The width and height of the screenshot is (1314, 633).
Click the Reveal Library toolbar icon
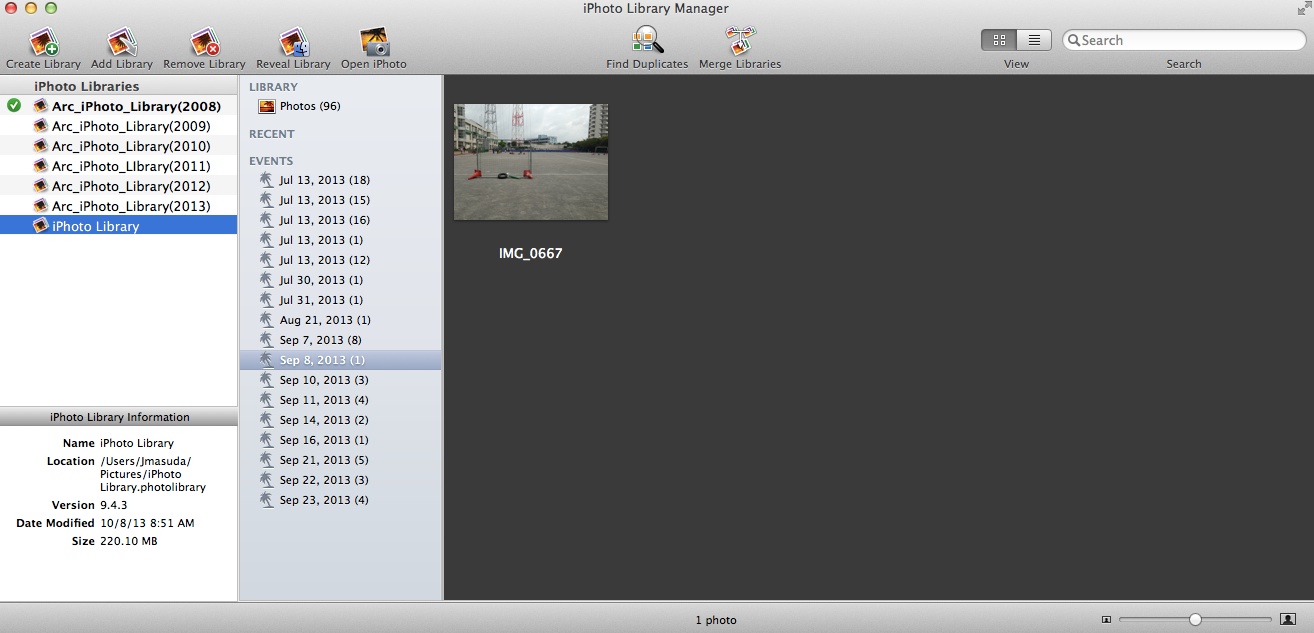[x=294, y=42]
